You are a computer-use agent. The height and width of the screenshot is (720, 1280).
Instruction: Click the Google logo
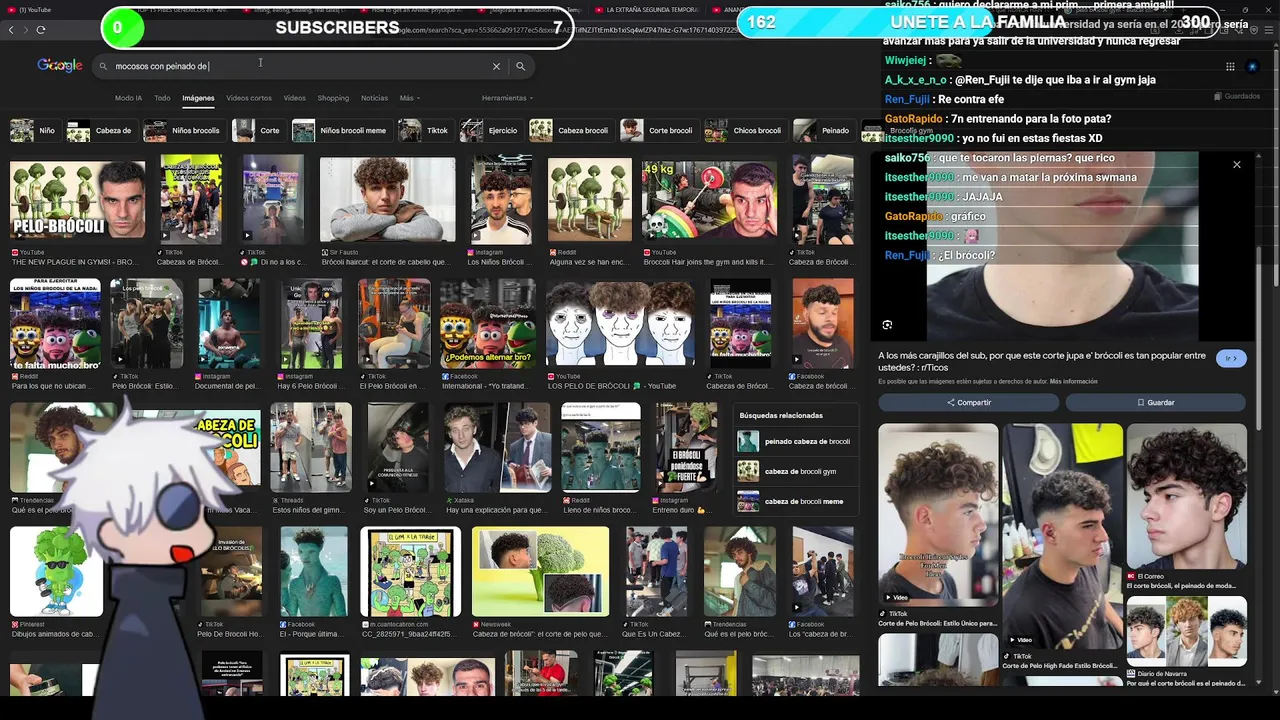[x=60, y=65]
